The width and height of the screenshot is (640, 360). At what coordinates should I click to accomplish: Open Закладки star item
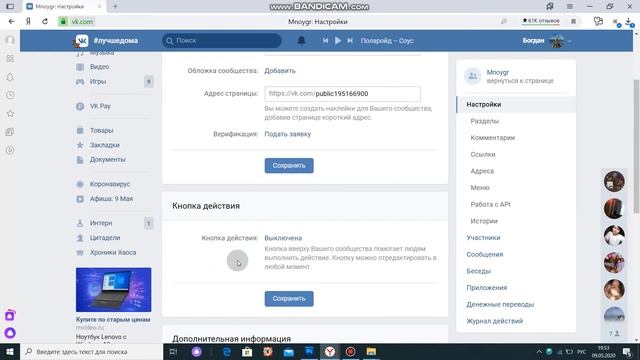104,145
